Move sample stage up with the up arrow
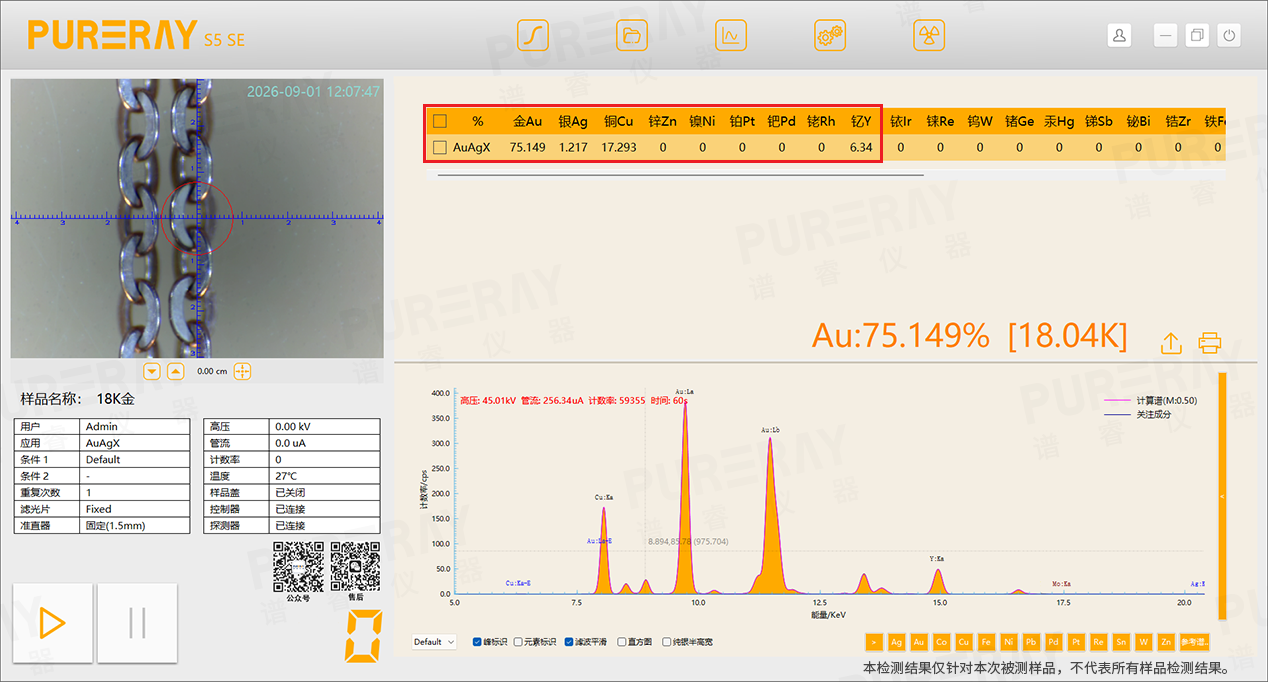 pyautogui.click(x=175, y=371)
